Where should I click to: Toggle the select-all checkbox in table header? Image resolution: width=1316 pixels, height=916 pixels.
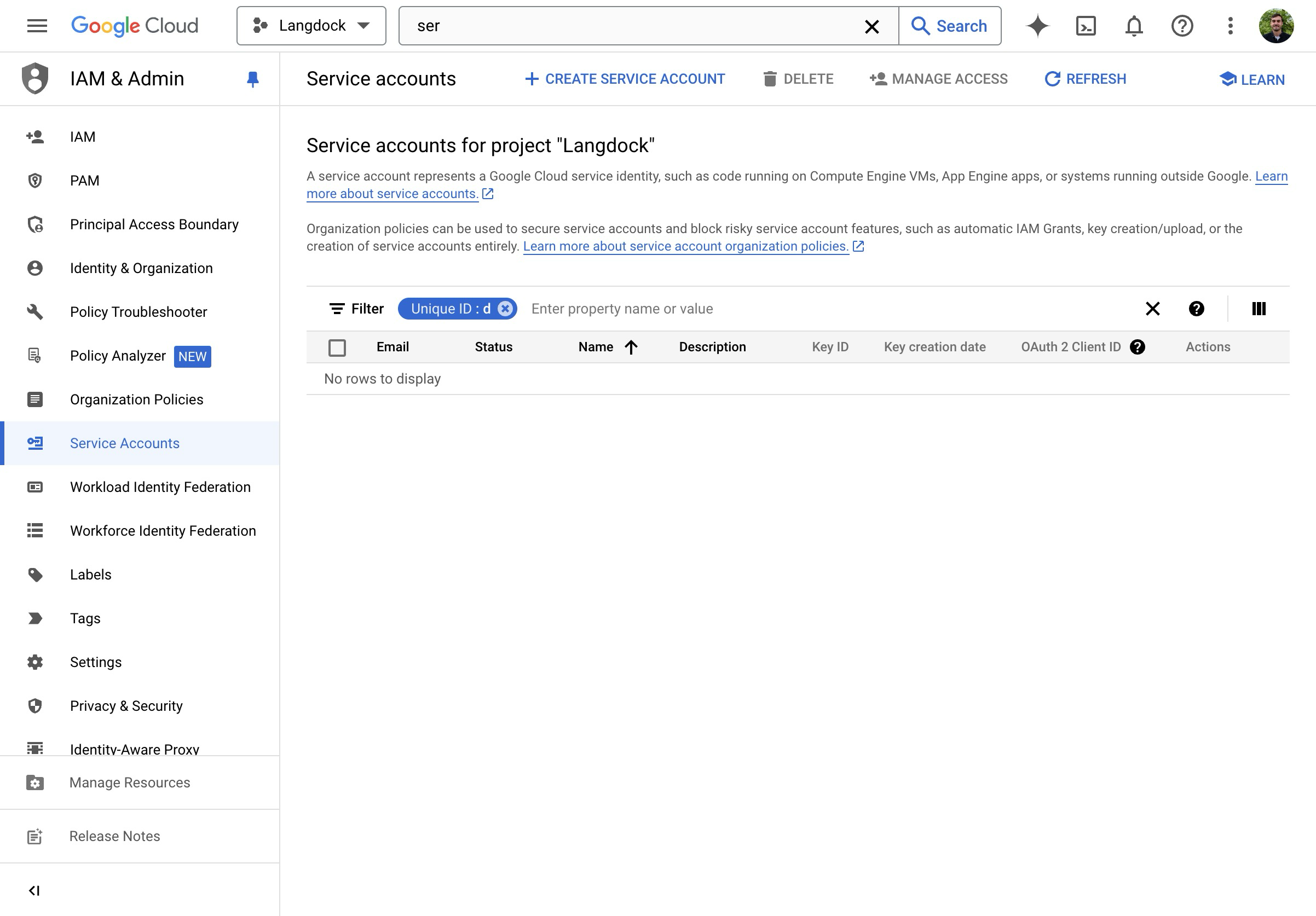pyautogui.click(x=337, y=347)
